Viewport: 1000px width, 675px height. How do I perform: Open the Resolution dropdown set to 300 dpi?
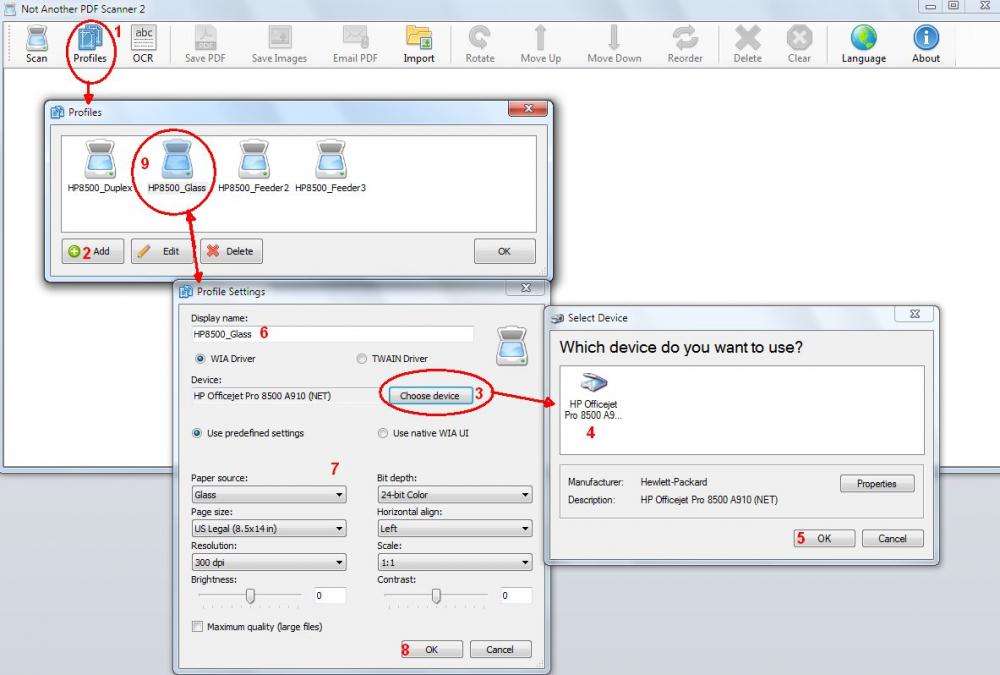(x=268, y=563)
